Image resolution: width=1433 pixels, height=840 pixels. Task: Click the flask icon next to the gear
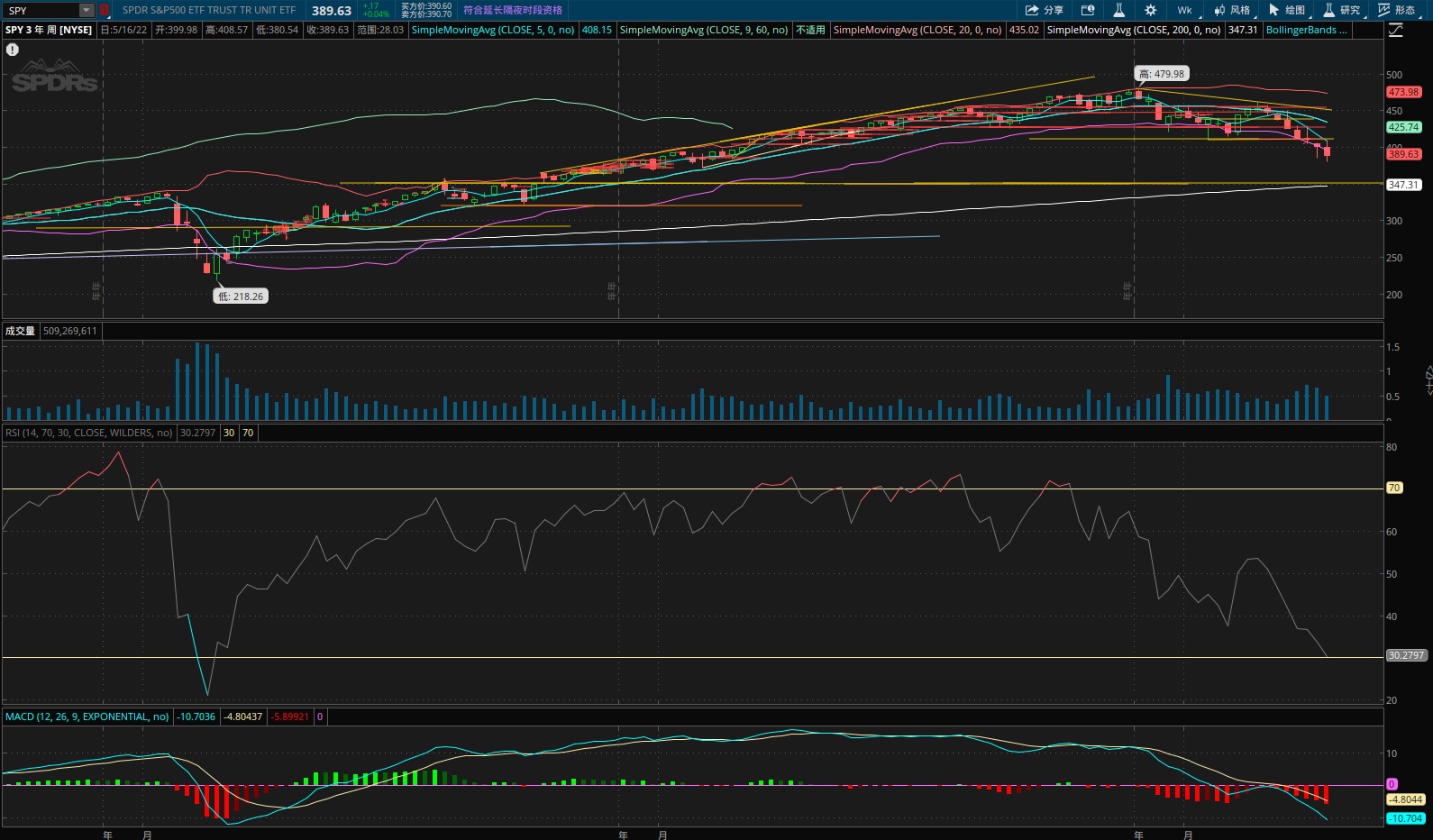tap(1118, 10)
